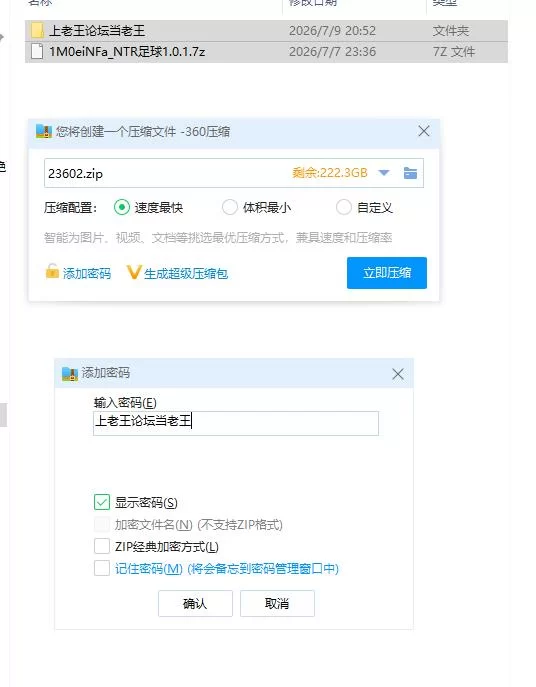This screenshot has height=687, width=536.
Task: Click the folder browse icon beside 23602.zip
Action: click(x=410, y=173)
